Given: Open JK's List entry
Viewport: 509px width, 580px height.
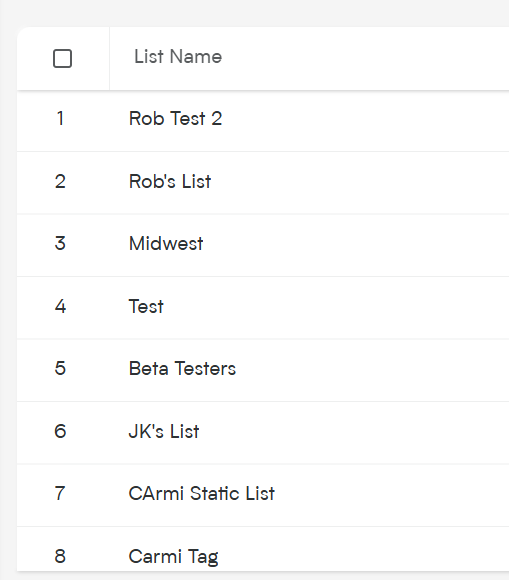Looking at the screenshot, I should (x=164, y=431).
